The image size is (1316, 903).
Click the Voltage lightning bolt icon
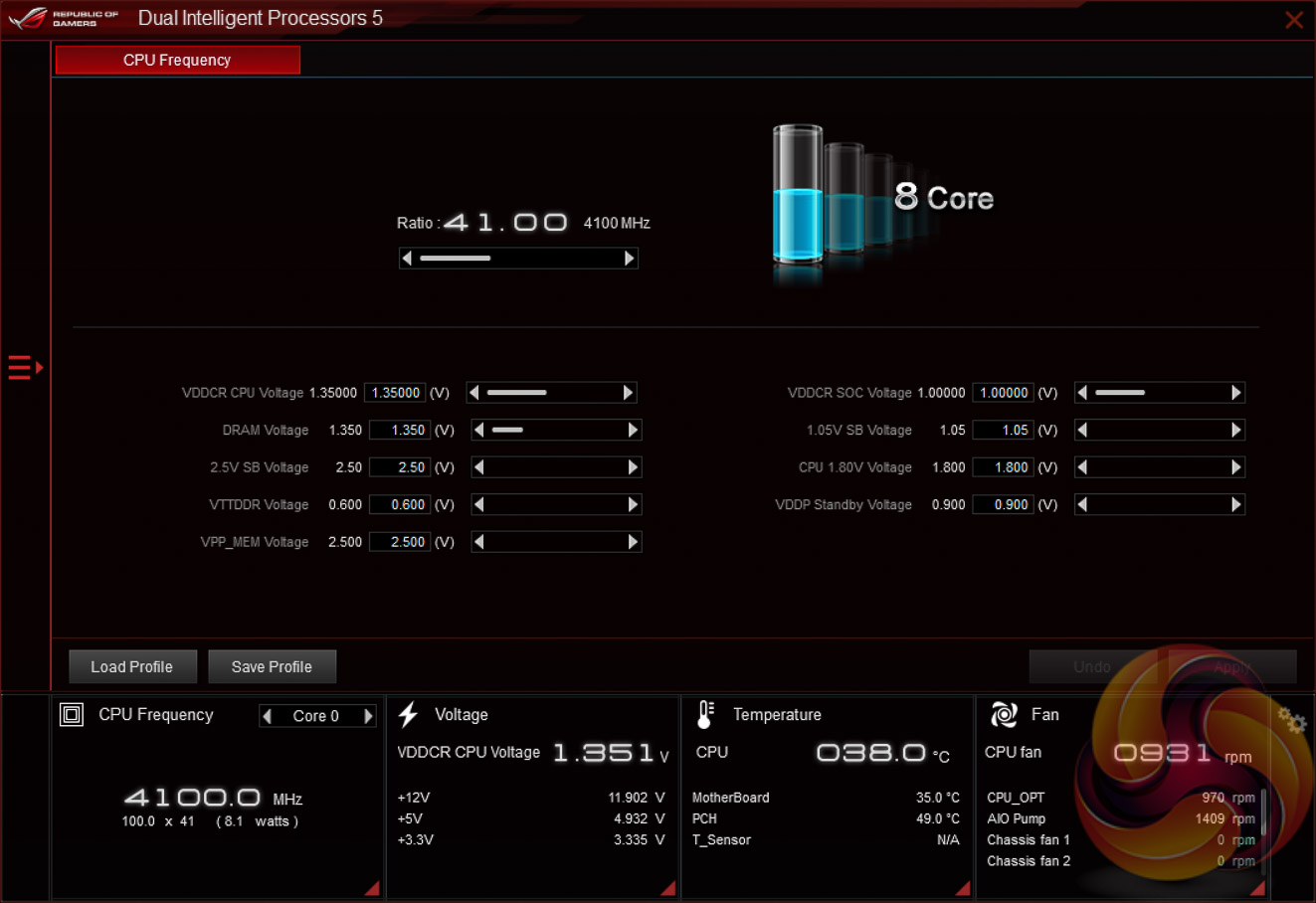408,714
